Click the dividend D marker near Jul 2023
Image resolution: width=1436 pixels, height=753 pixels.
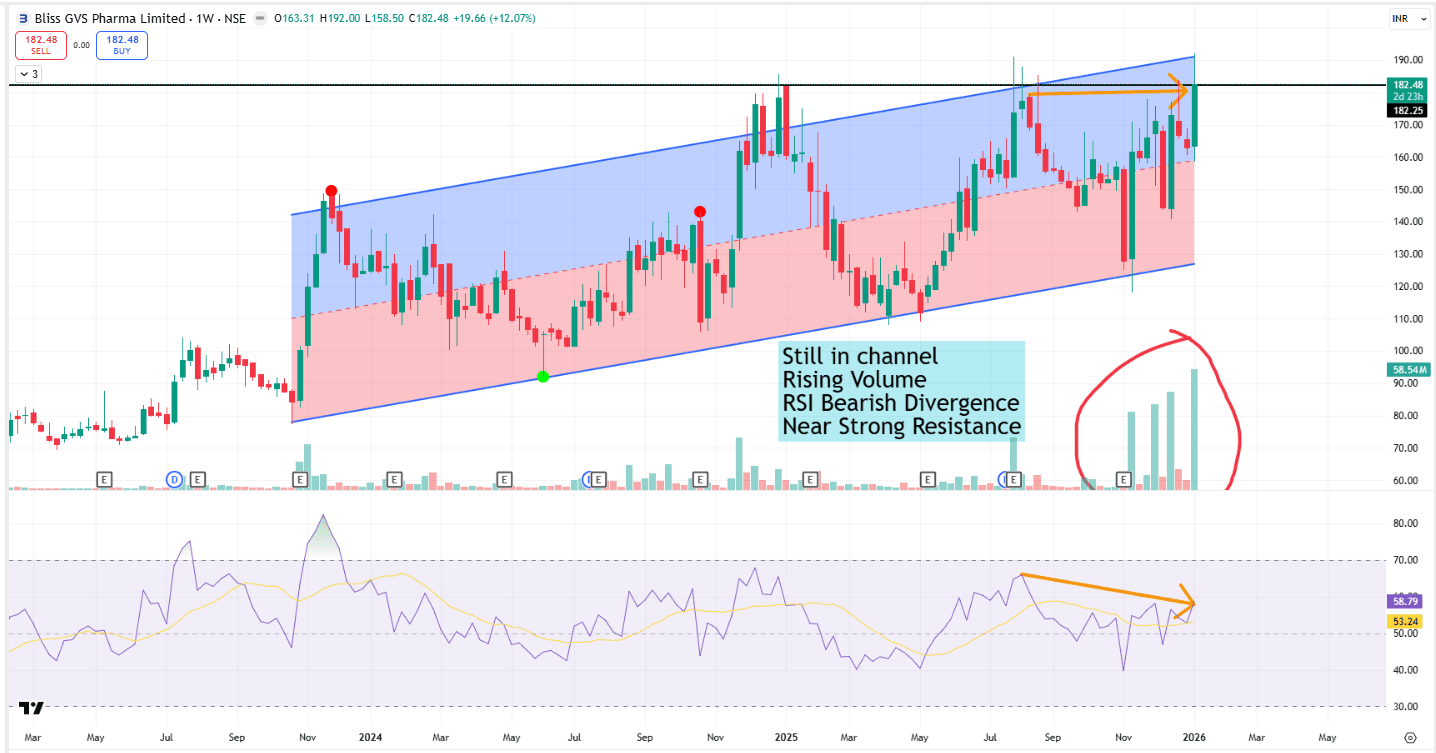[x=176, y=480]
